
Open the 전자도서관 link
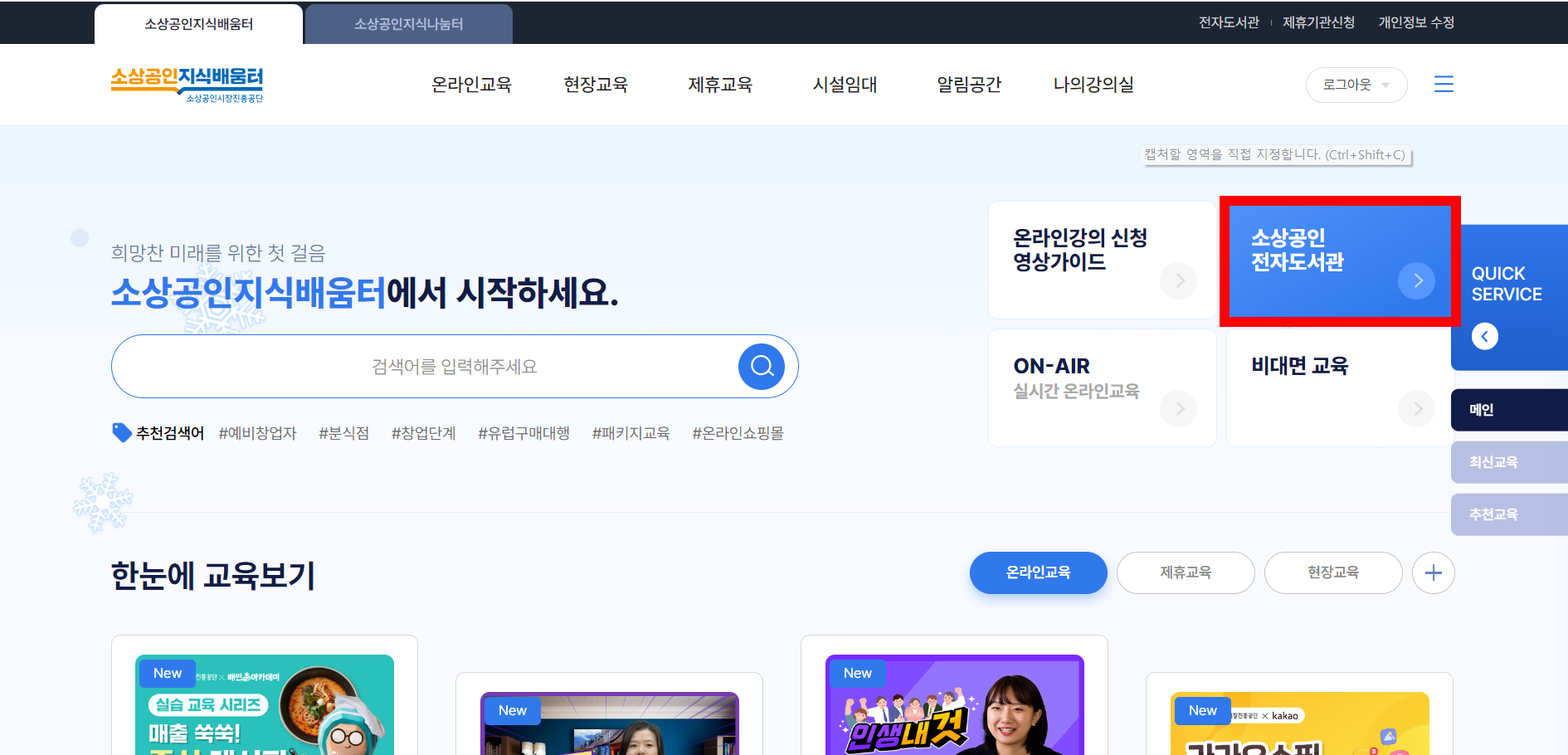pyautogui.click(x=1228, y=22)
